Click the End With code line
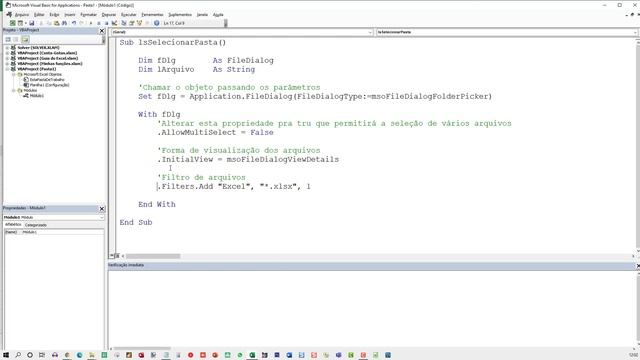 coord(157,204)
